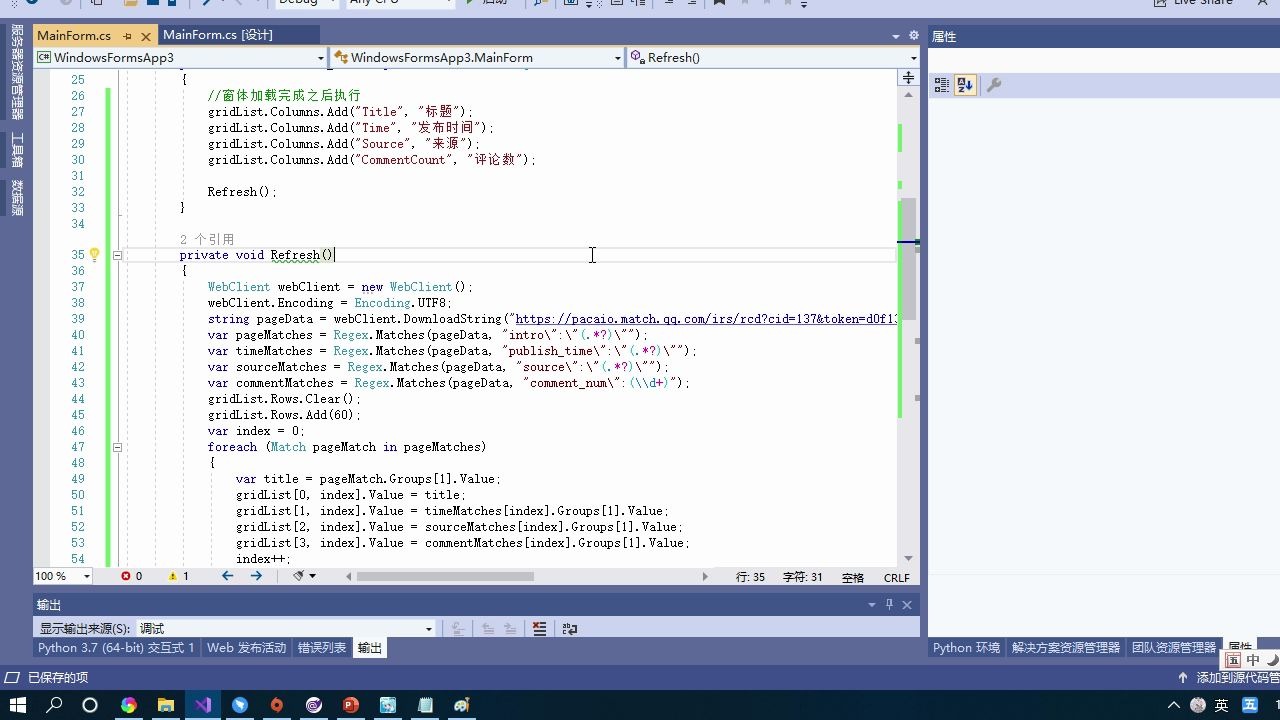
Task: Close the MainForm.cs tab
Action: coord(145,36)
